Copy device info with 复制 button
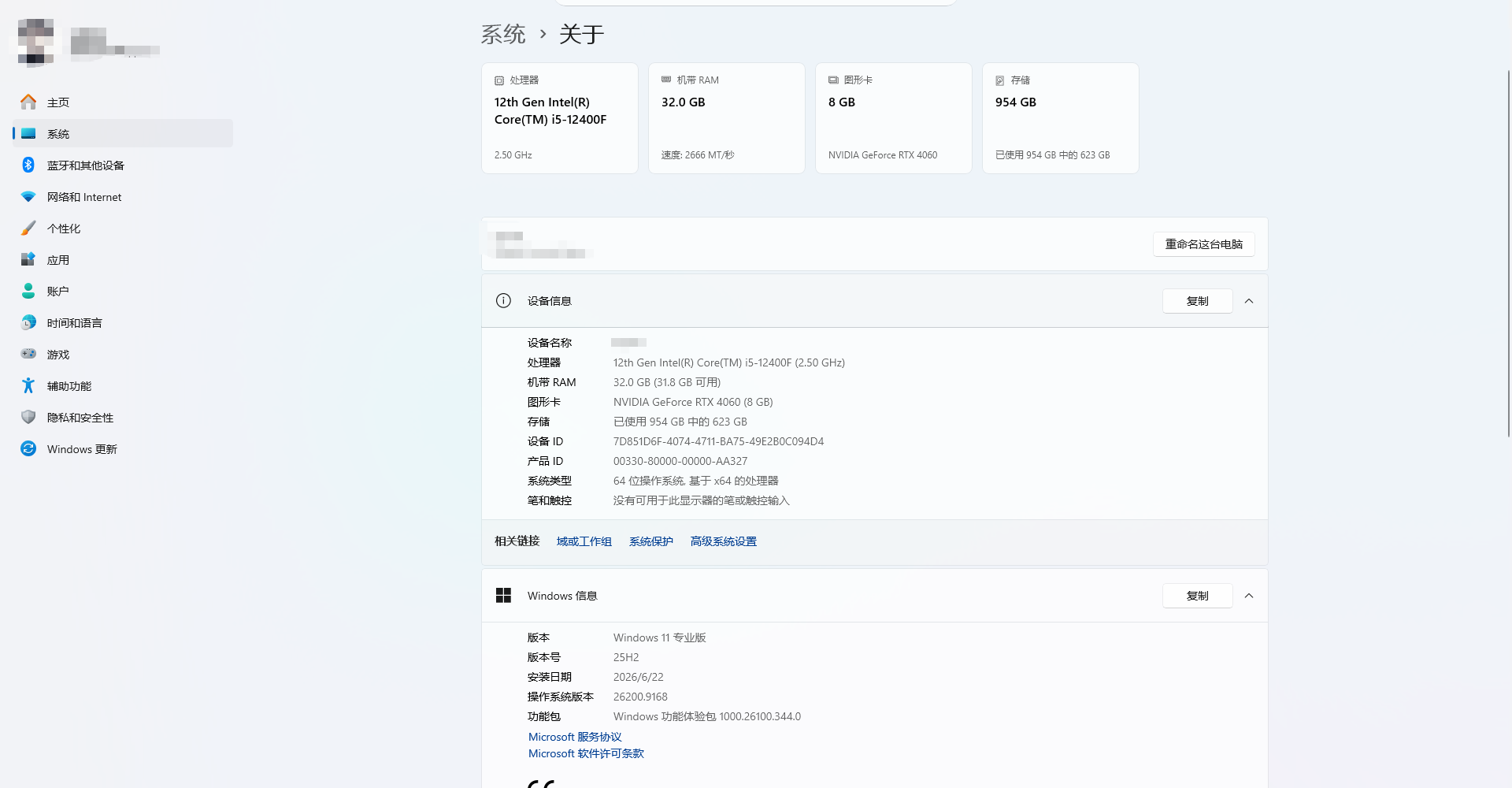This screenshot has height=788, width=1512. pos(1198,301)
